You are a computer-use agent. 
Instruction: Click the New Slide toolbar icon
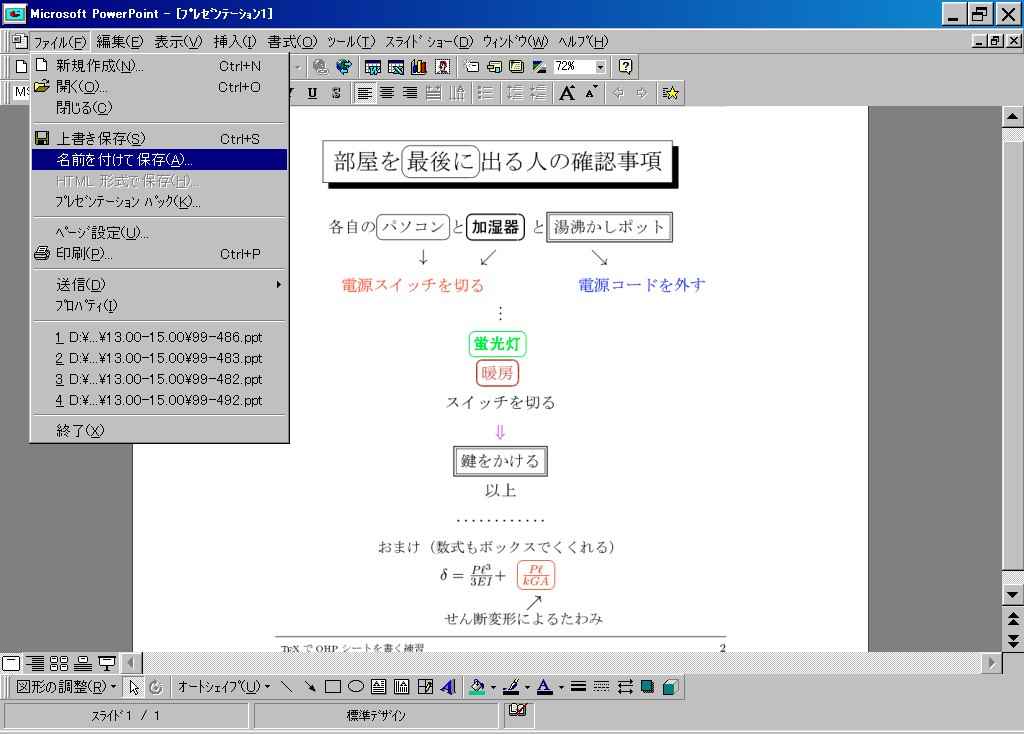pyautogui.click(x=472, y=67)
